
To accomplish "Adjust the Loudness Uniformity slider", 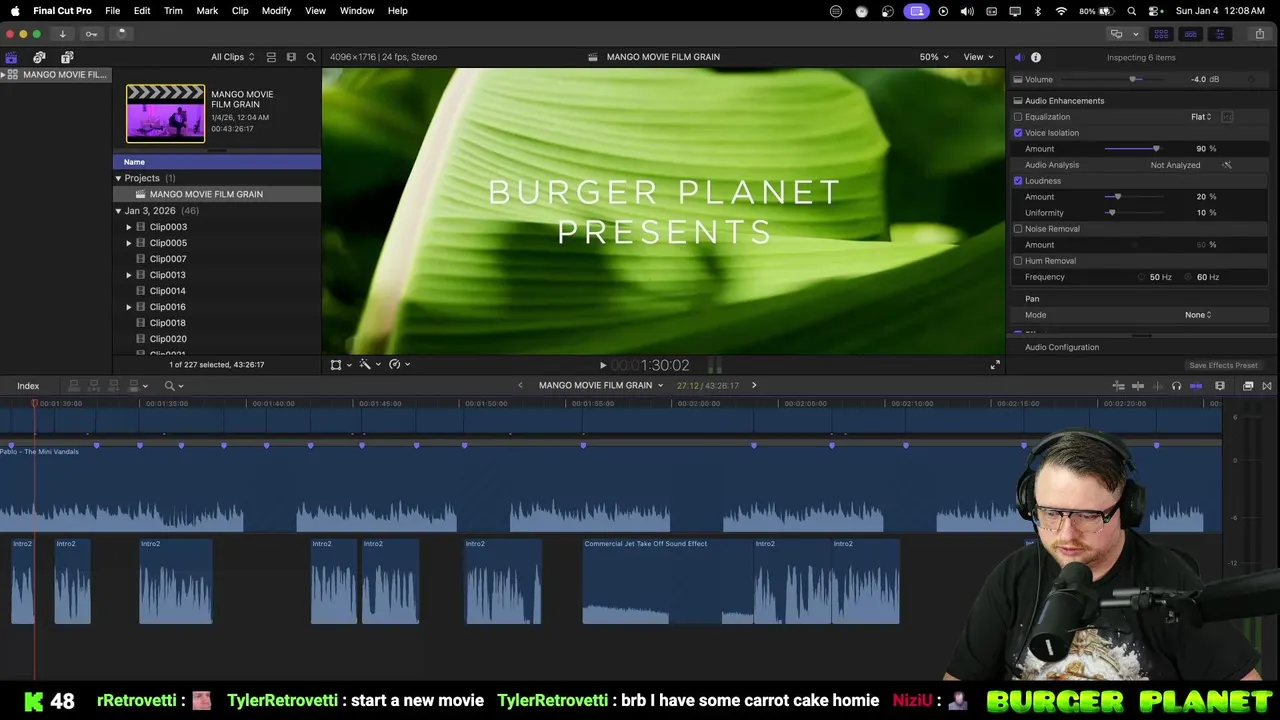I will tap(1134, 213).
